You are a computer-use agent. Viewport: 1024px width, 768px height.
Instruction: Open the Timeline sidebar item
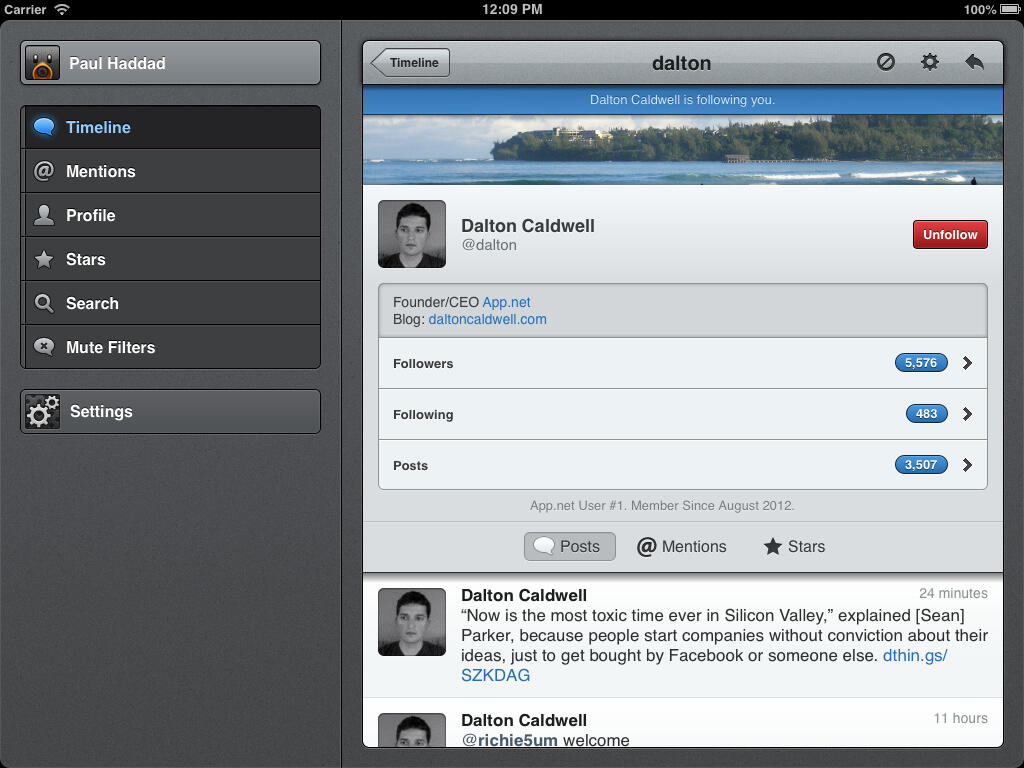point(170,127)
